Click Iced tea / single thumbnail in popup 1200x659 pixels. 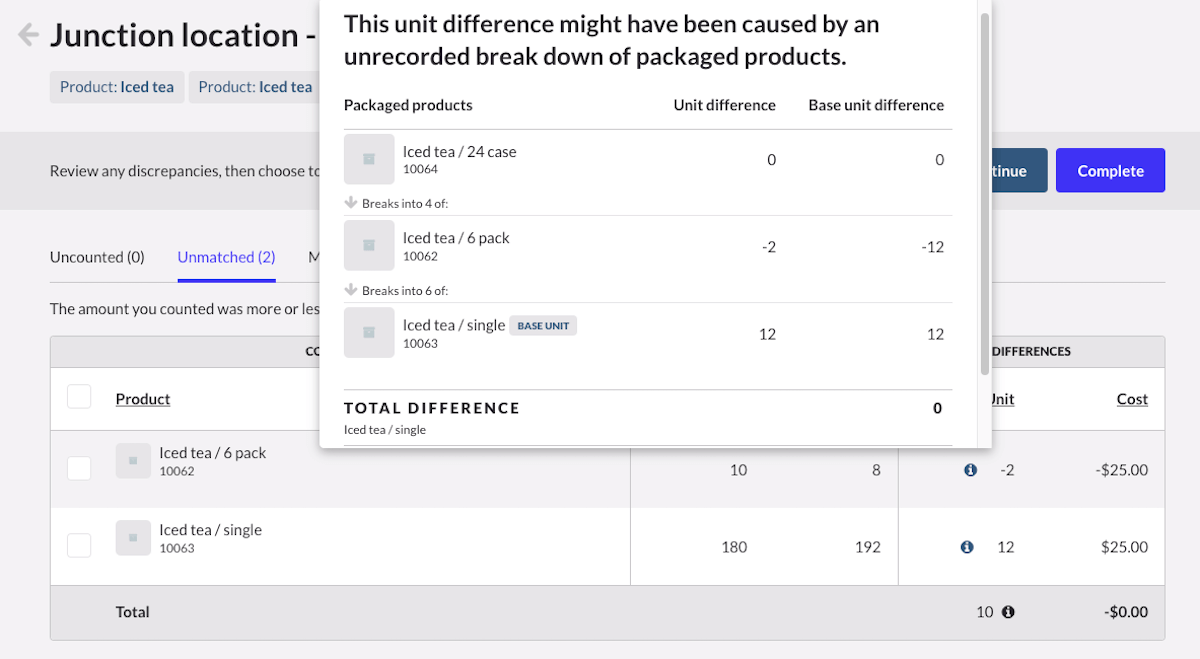pos(369,332)
